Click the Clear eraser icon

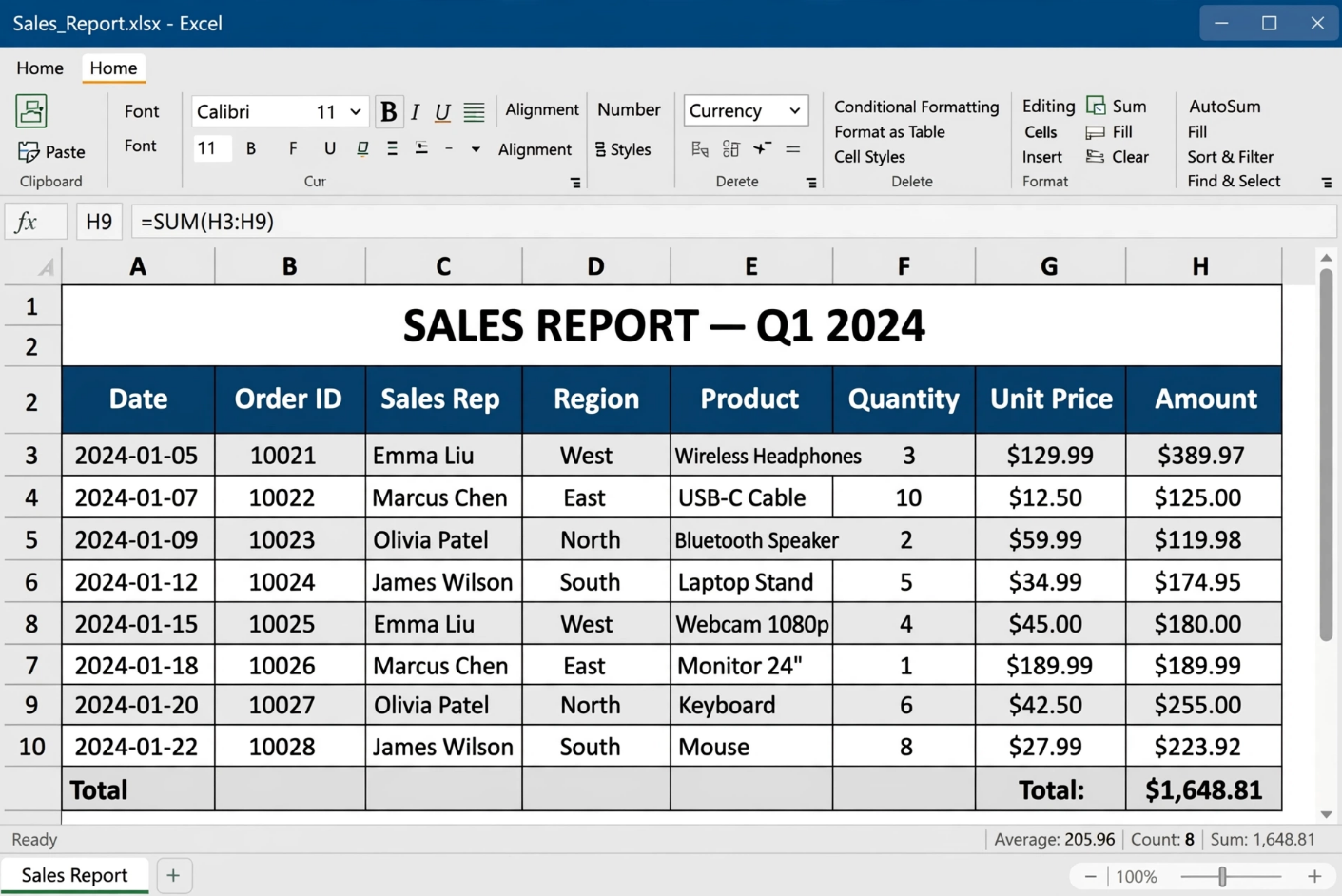[1096, 157]
